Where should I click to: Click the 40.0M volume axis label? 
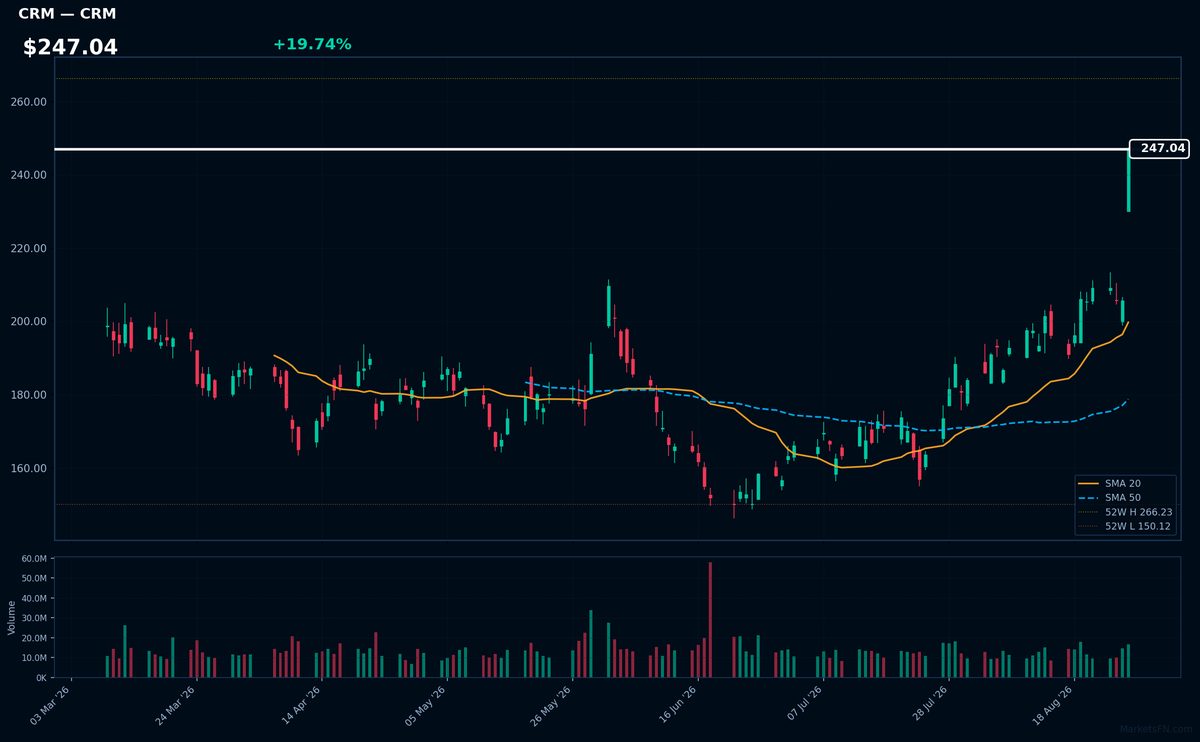35,599
